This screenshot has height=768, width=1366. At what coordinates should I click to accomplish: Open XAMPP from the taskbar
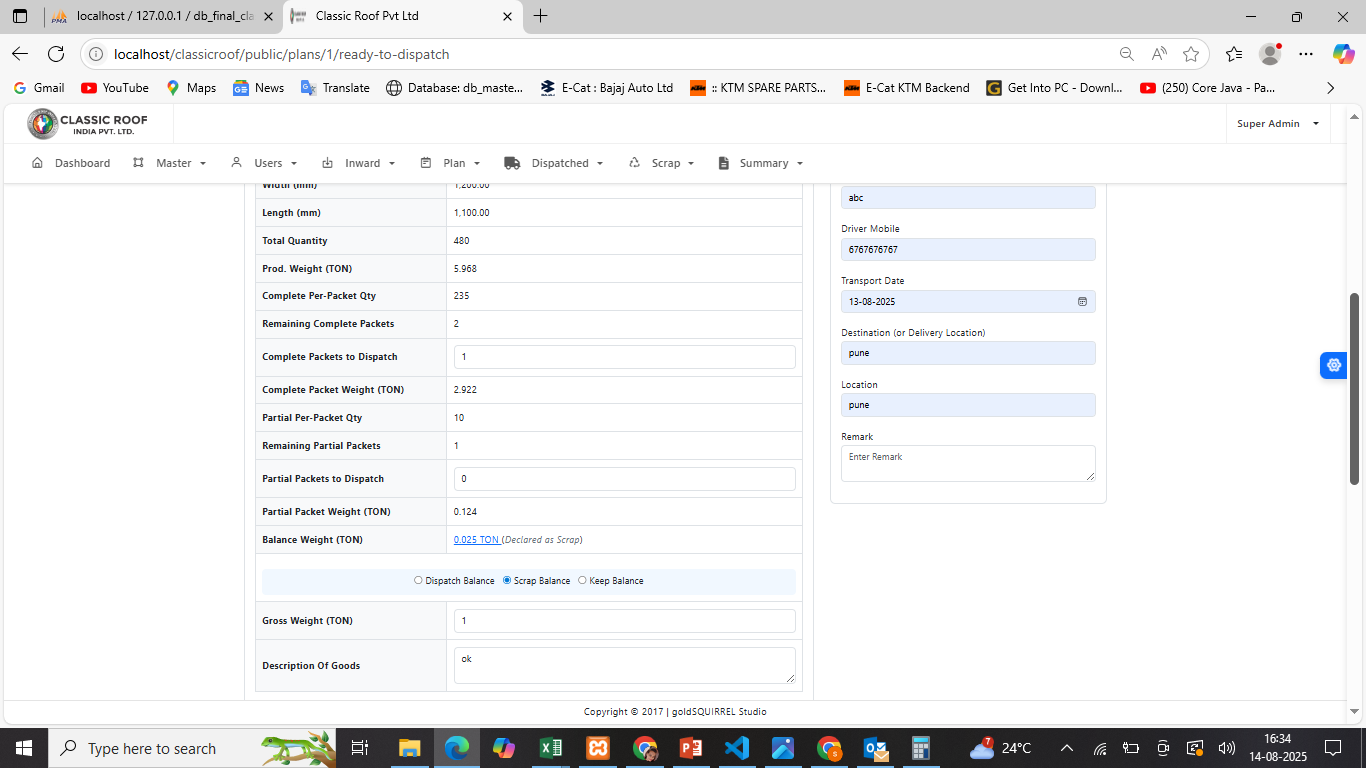click(598, 748)
